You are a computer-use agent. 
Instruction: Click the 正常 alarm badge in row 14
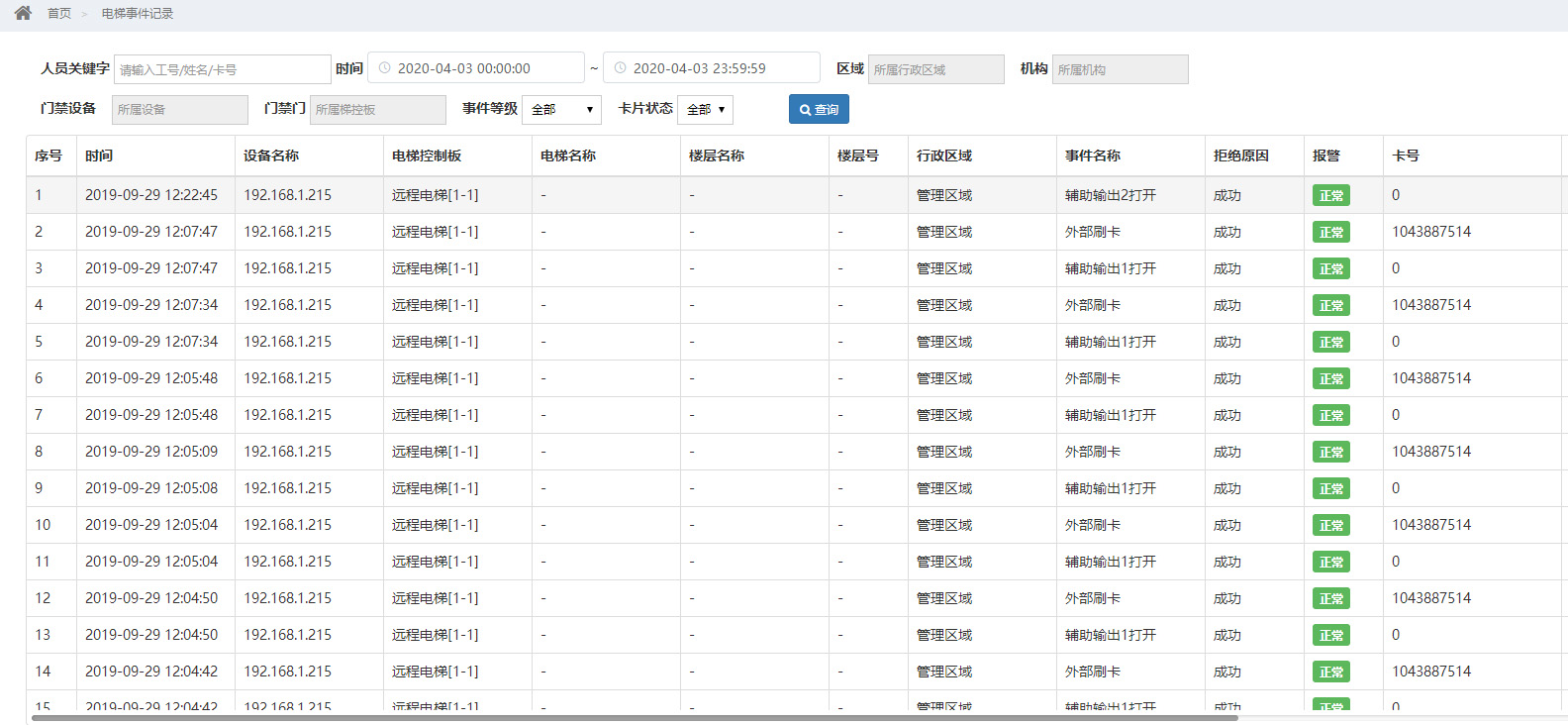(1330, 673)
